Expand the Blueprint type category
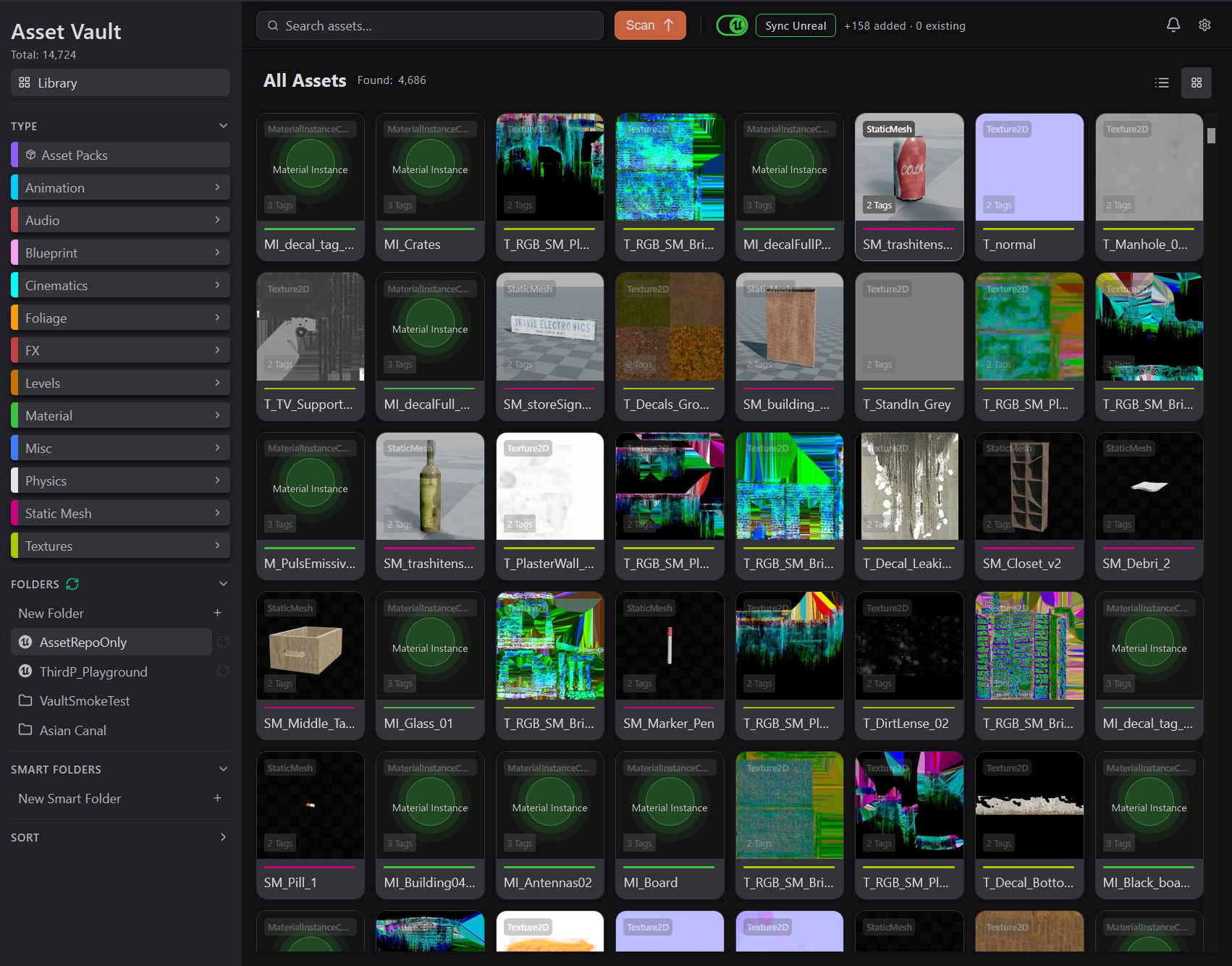 [x=217, y=253]
